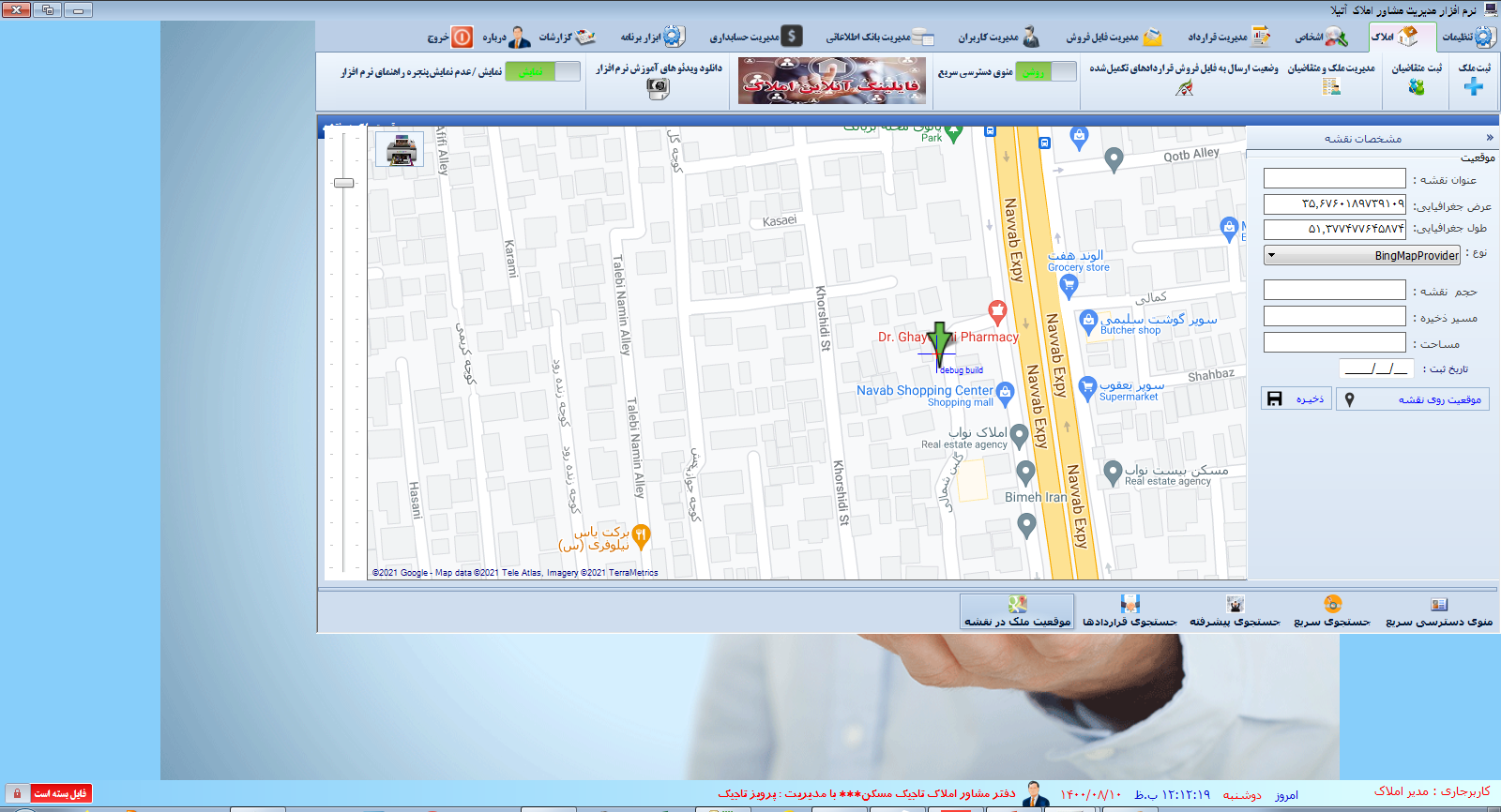Open the Settings (تنظیمات) ribbon tab

pyautogui.click(x=1468, y=37)
